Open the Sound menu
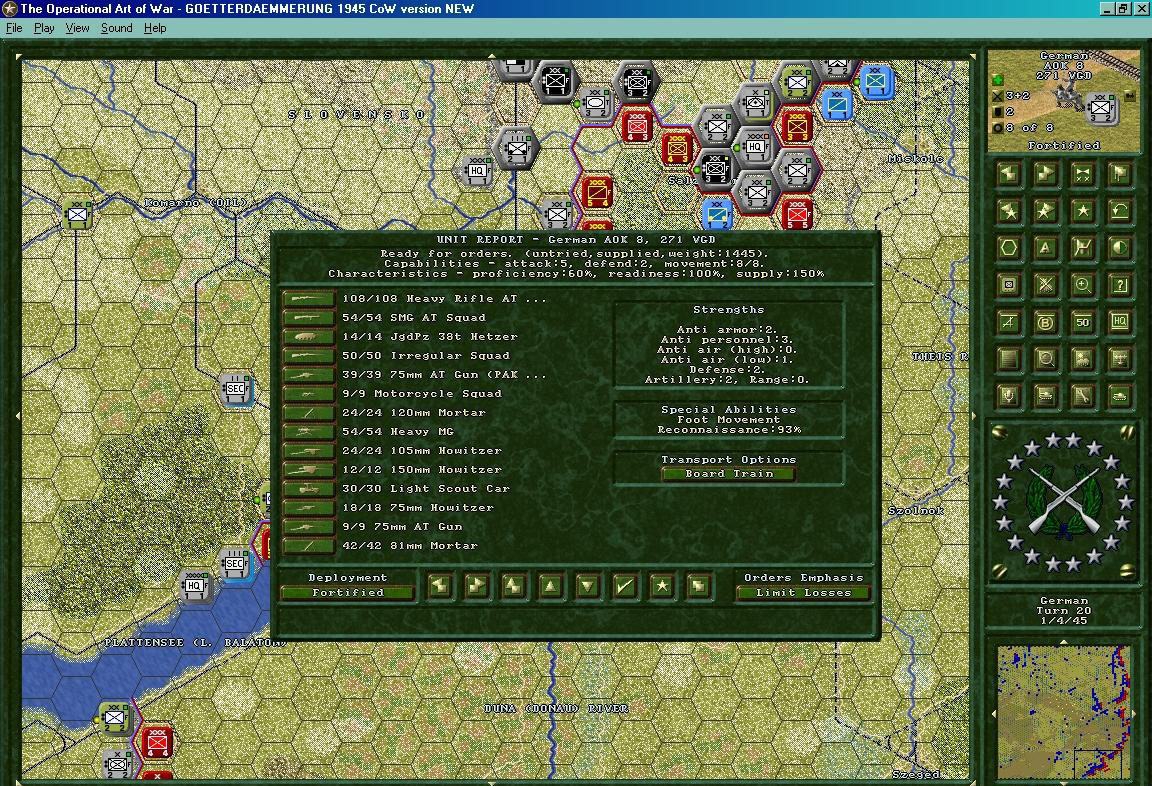 pos(116,28)
